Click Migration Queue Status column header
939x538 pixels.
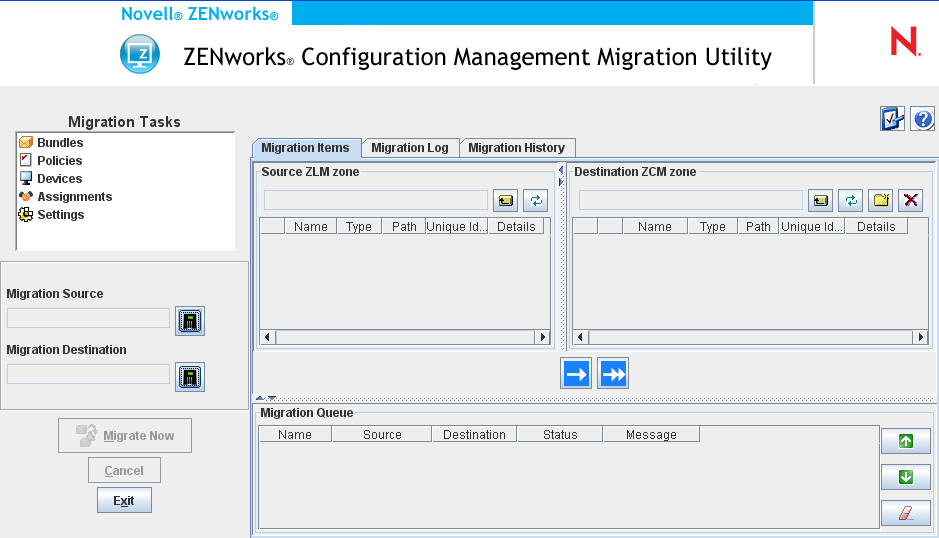(x=560, y=434)
